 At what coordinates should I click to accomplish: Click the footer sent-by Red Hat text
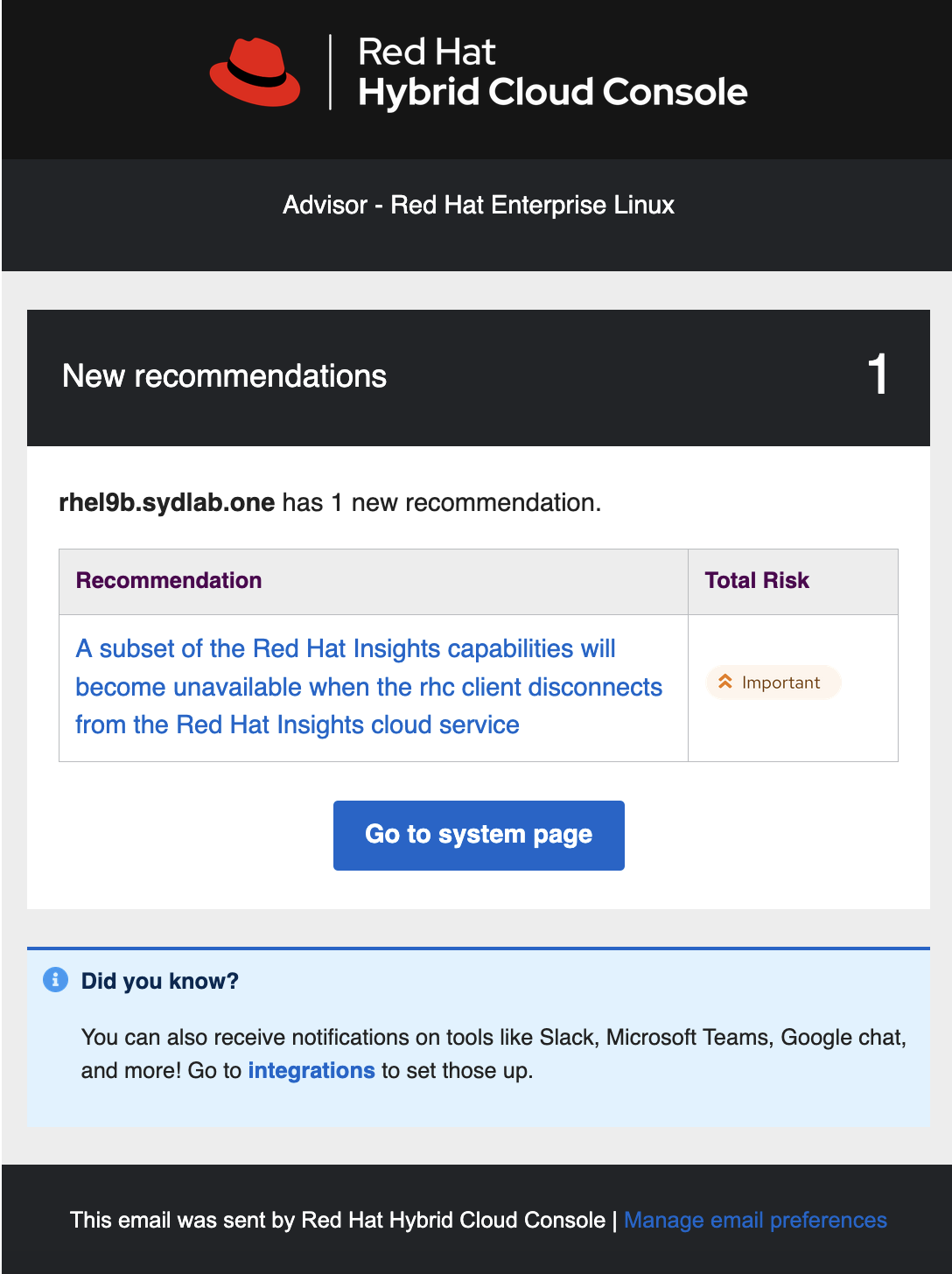pos(337,1220)
